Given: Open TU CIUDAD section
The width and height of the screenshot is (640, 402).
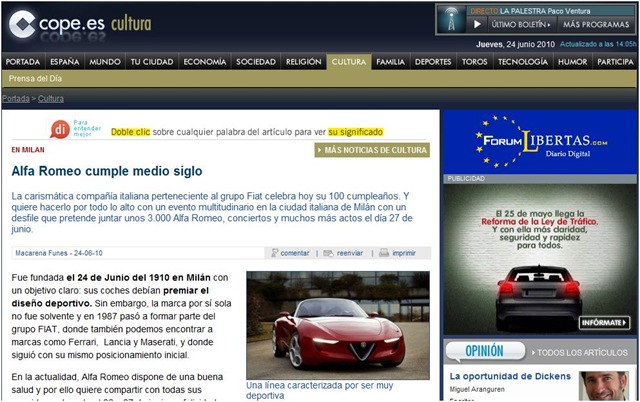Looking at the screenshot, I should pyautogui.click(x=152, y=62).
